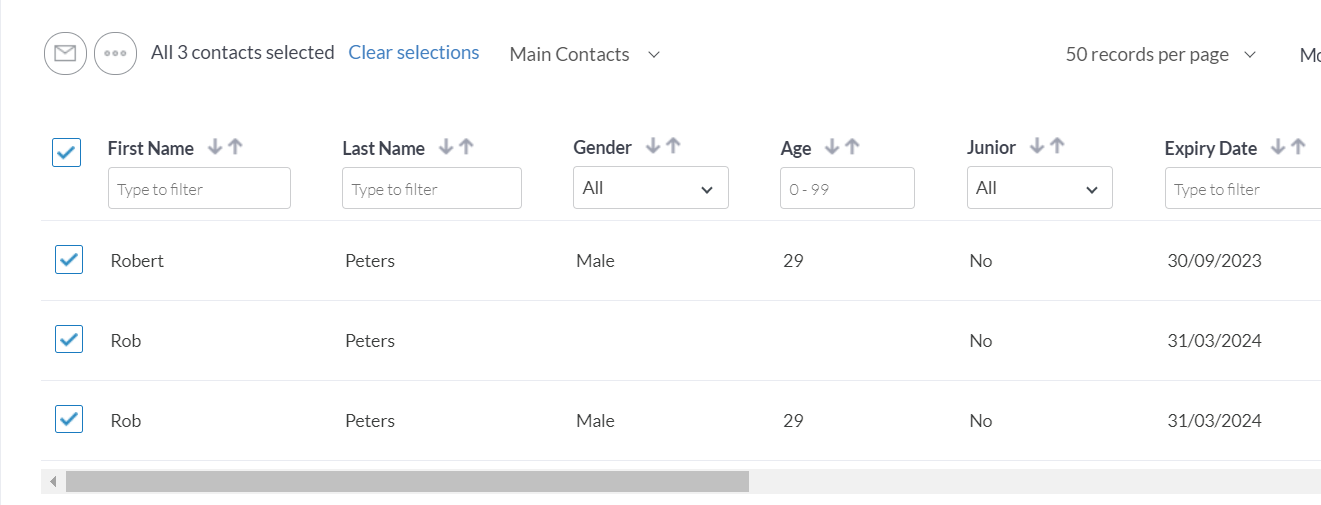The image size is (1321, 505).
Task: Expand the 50 records per page dropdown
Action: (1160, 55)
